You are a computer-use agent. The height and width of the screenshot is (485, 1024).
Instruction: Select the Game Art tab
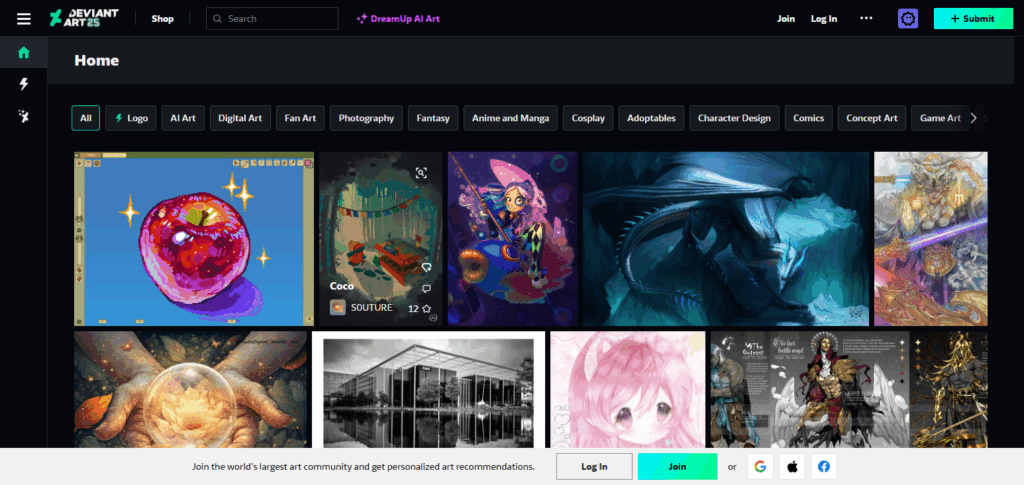940,118
